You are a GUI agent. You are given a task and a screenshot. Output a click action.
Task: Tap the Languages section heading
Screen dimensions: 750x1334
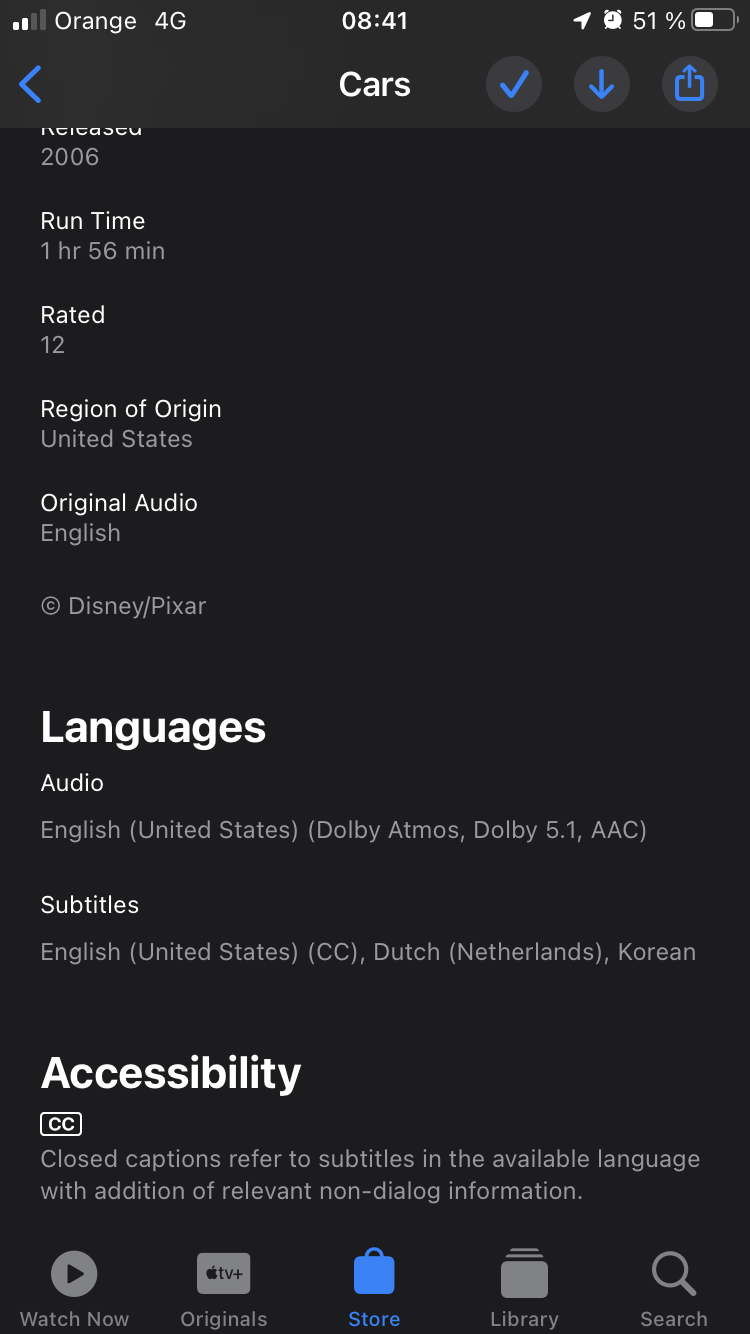(x=153, y=727)
